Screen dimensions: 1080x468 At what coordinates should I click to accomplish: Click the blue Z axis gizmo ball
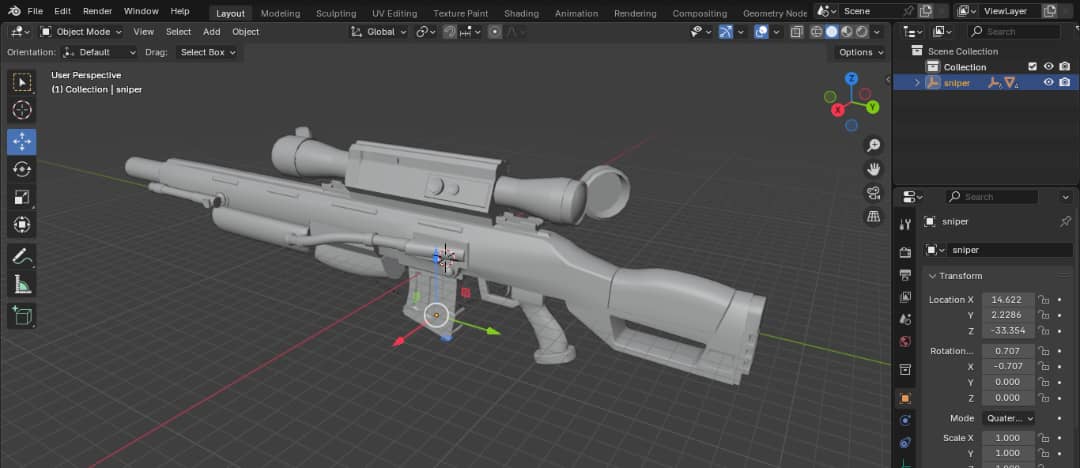click(852, 79)
